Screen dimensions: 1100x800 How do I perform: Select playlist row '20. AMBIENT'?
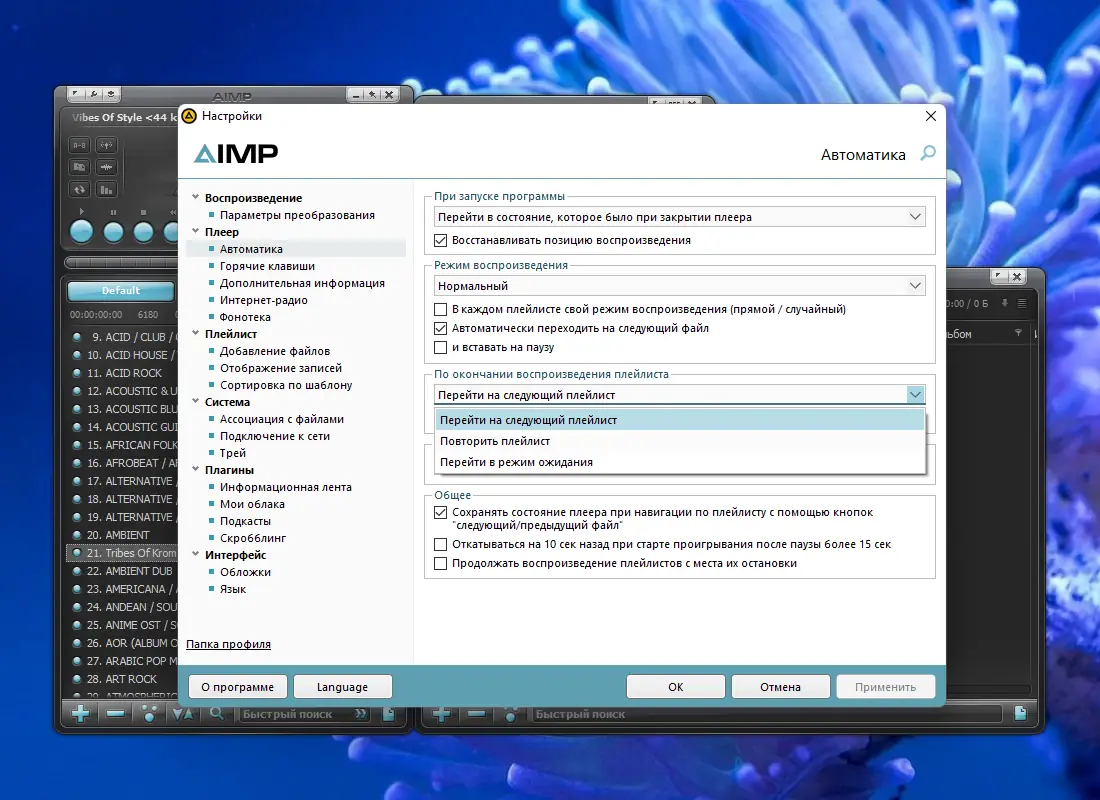pos(122,535)
